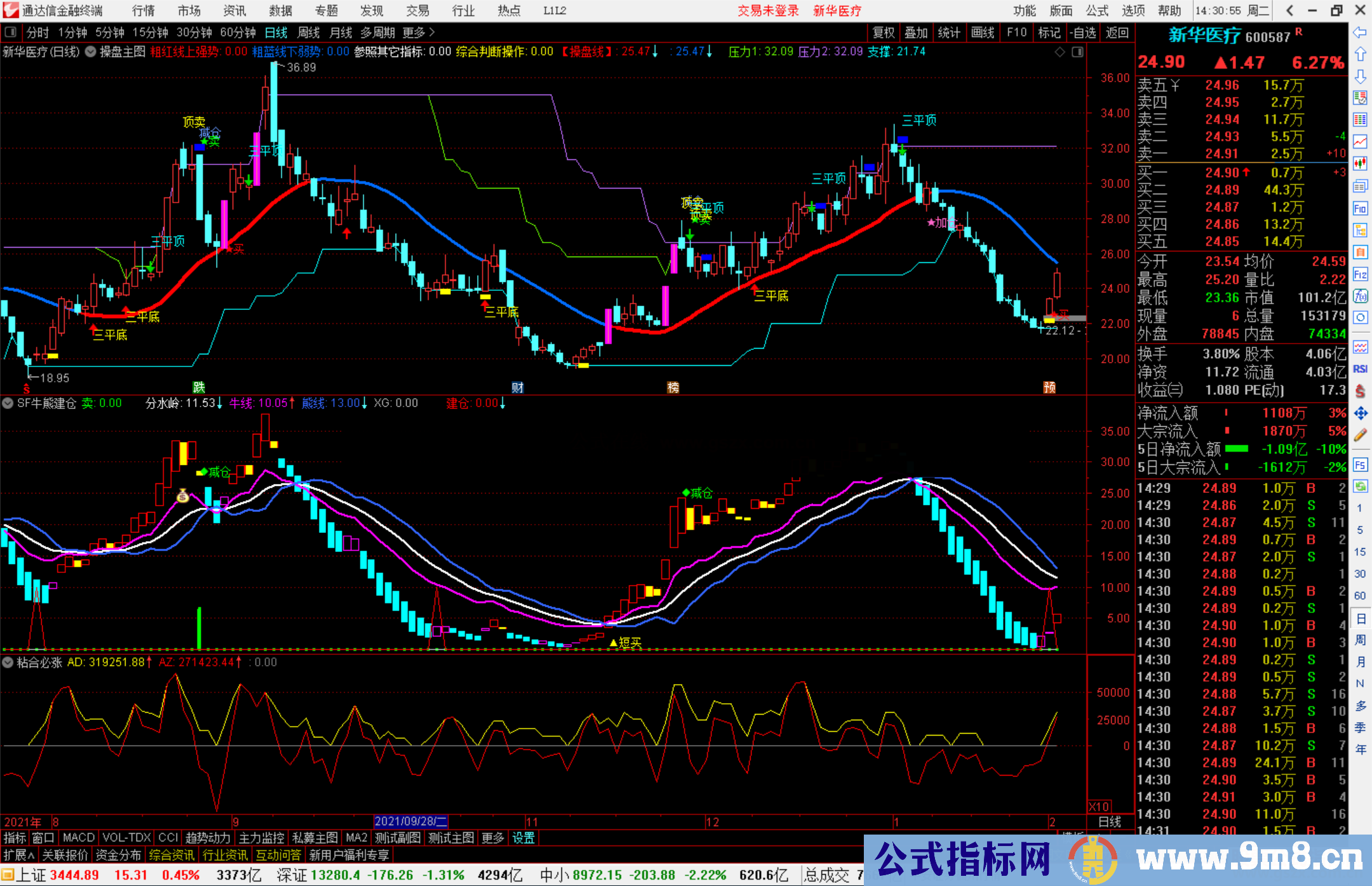Open the 行情 menu
Image resolution: width=1372 pixels, height=886 pixels.
(144, 11)
